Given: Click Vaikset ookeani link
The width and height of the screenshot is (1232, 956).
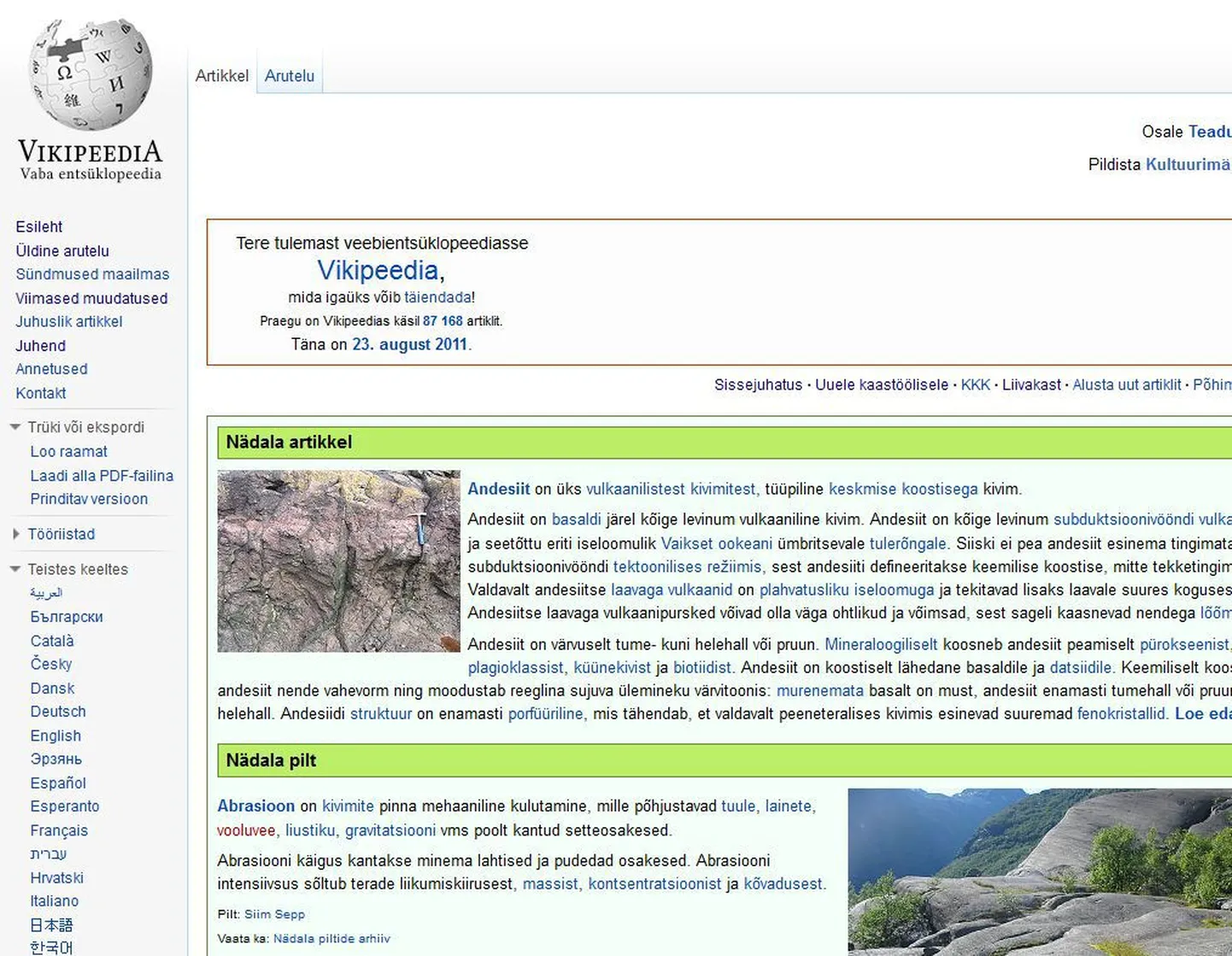Looking at the screenshot, I should (717, 543).
